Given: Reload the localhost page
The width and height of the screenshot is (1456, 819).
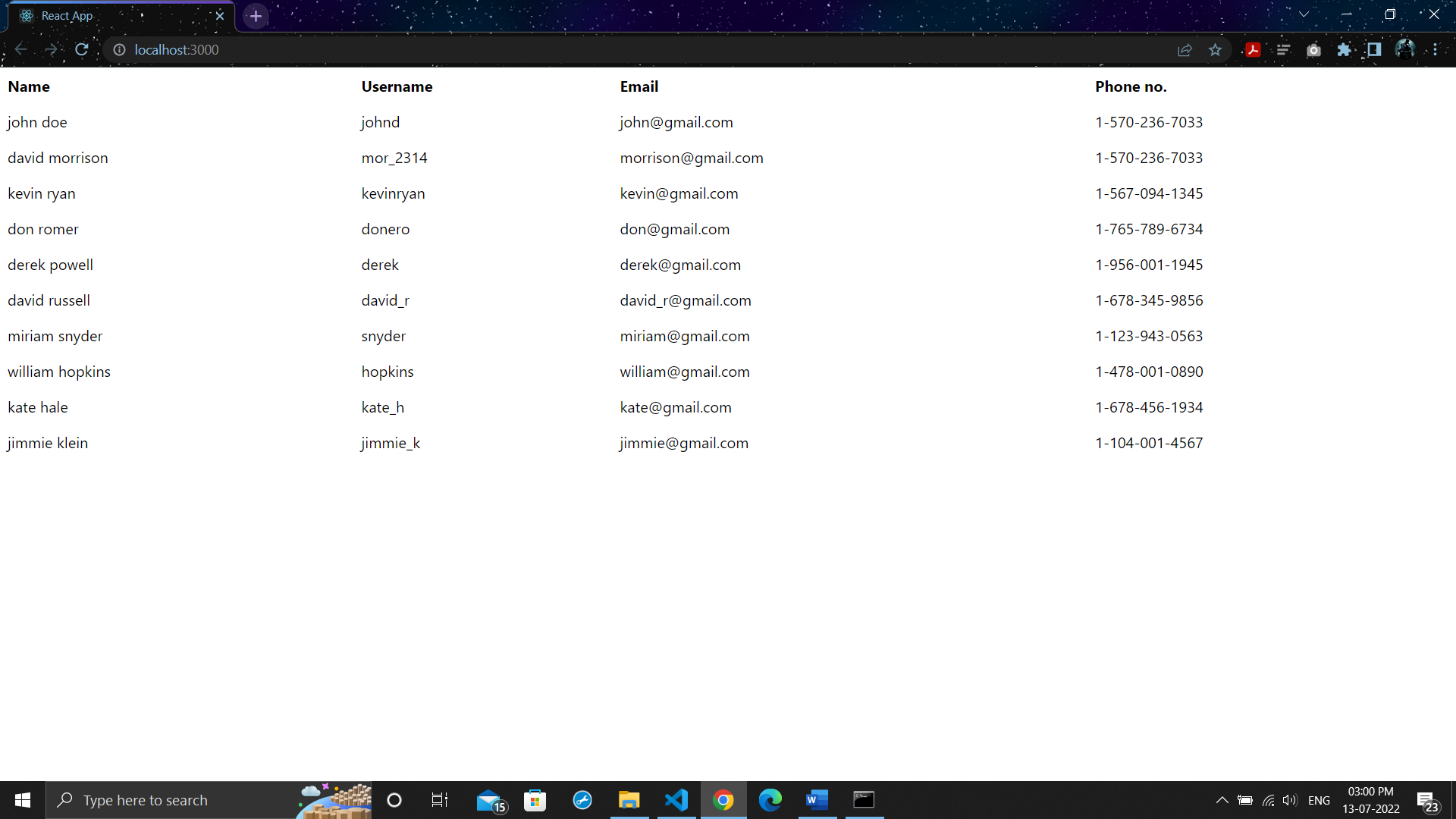Looking at the screenshot, I should pos(82,49).
